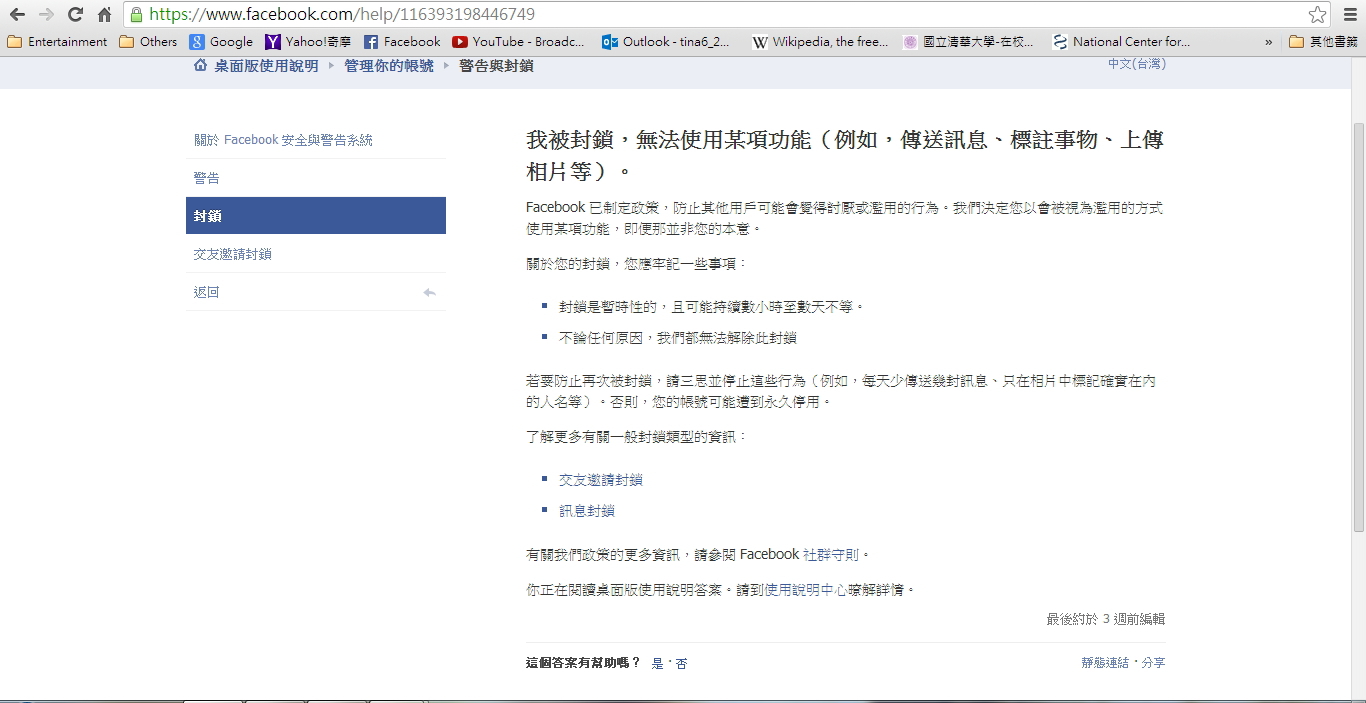This screenshot has width=1366, height=703.
Task: Click 靜態連結 permalink
Action: click(x=1105, y=663)
